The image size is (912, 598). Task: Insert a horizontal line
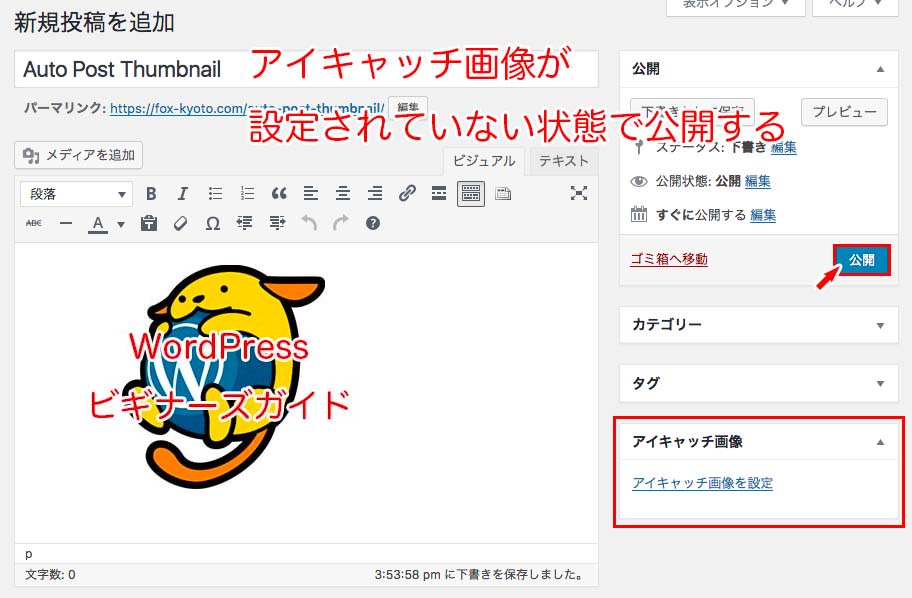[x=66, y=223]
